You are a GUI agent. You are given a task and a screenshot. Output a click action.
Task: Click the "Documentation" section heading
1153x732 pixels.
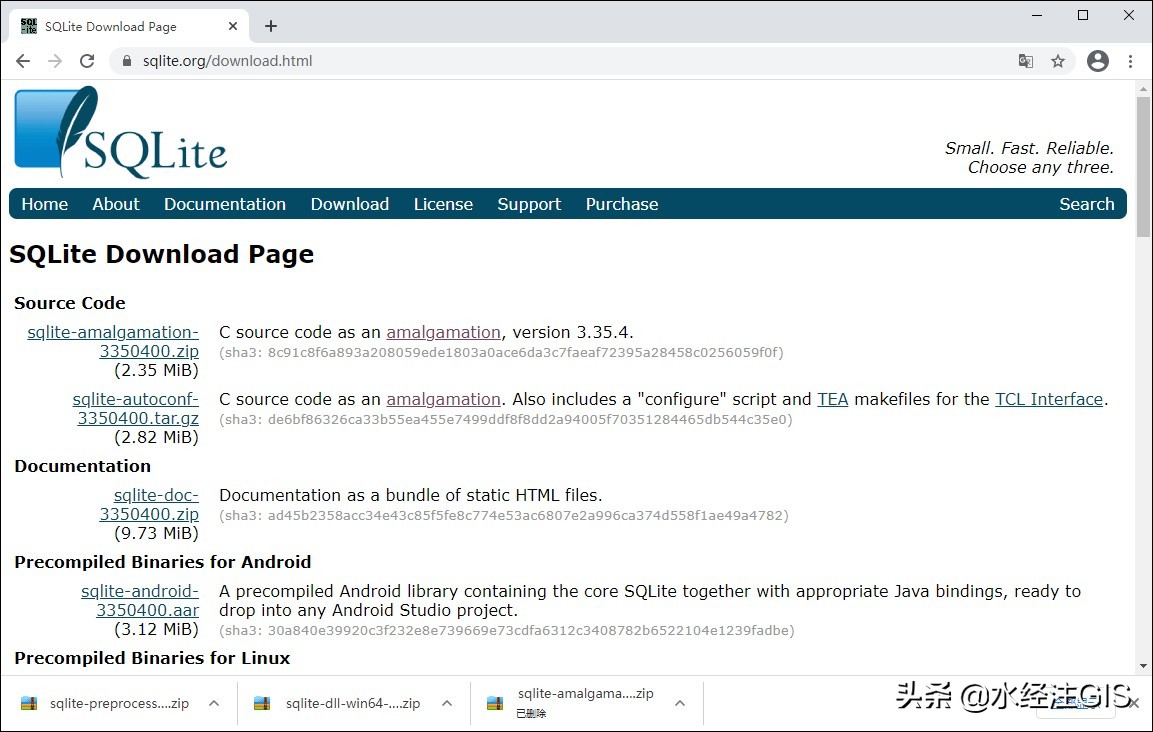[x=82, y=466]
